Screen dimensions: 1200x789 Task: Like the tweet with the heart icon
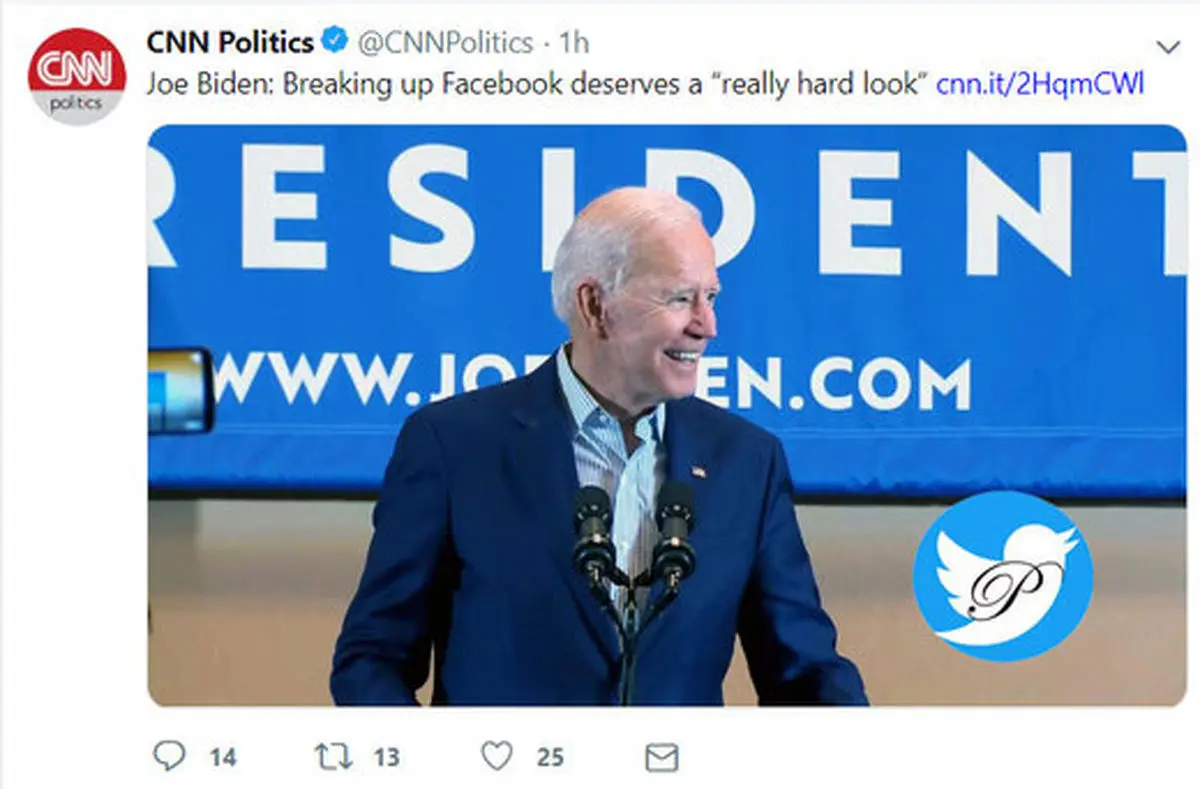tap(496, 756)
